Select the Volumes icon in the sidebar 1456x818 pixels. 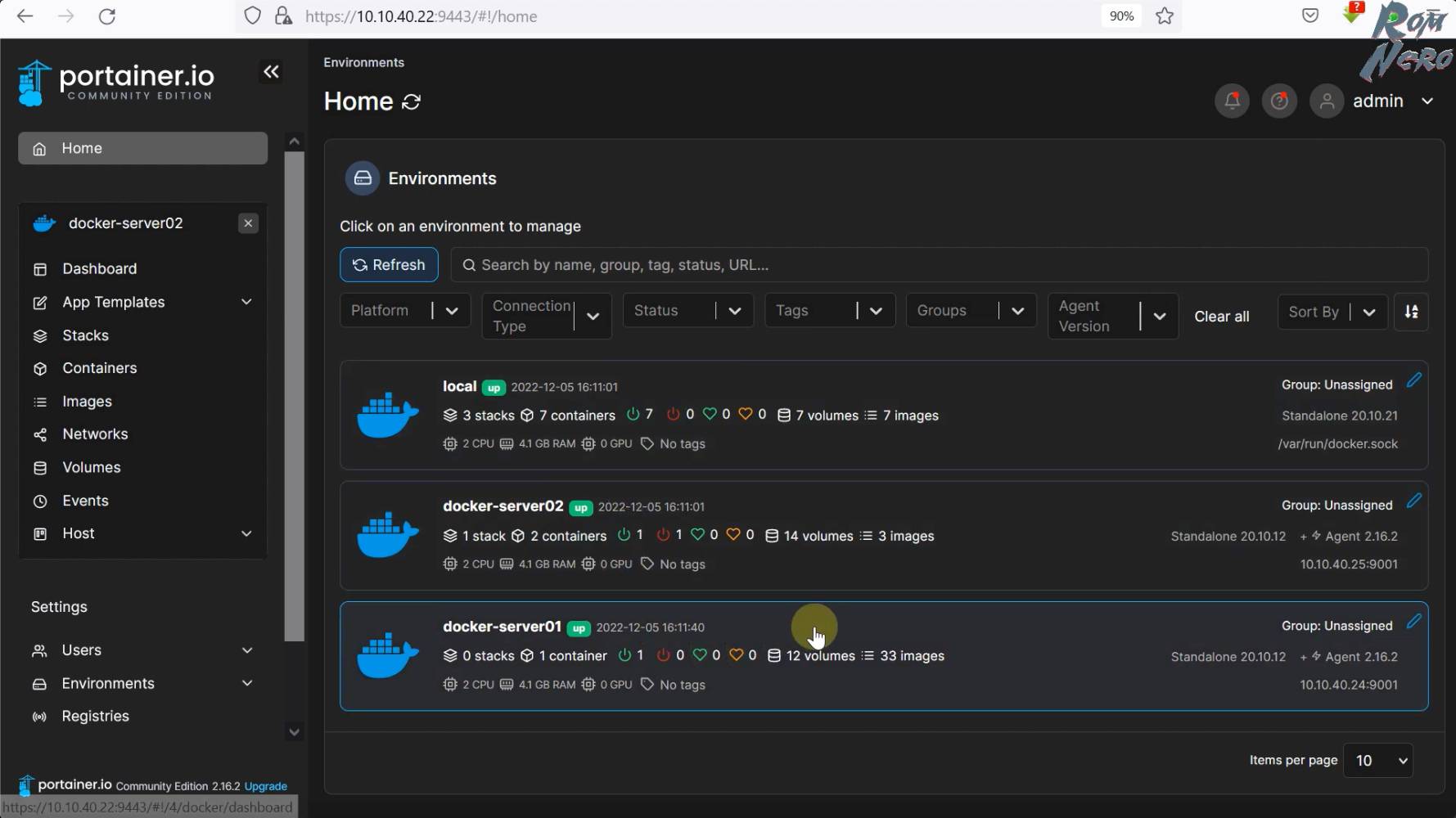click(x=40, y=467)
